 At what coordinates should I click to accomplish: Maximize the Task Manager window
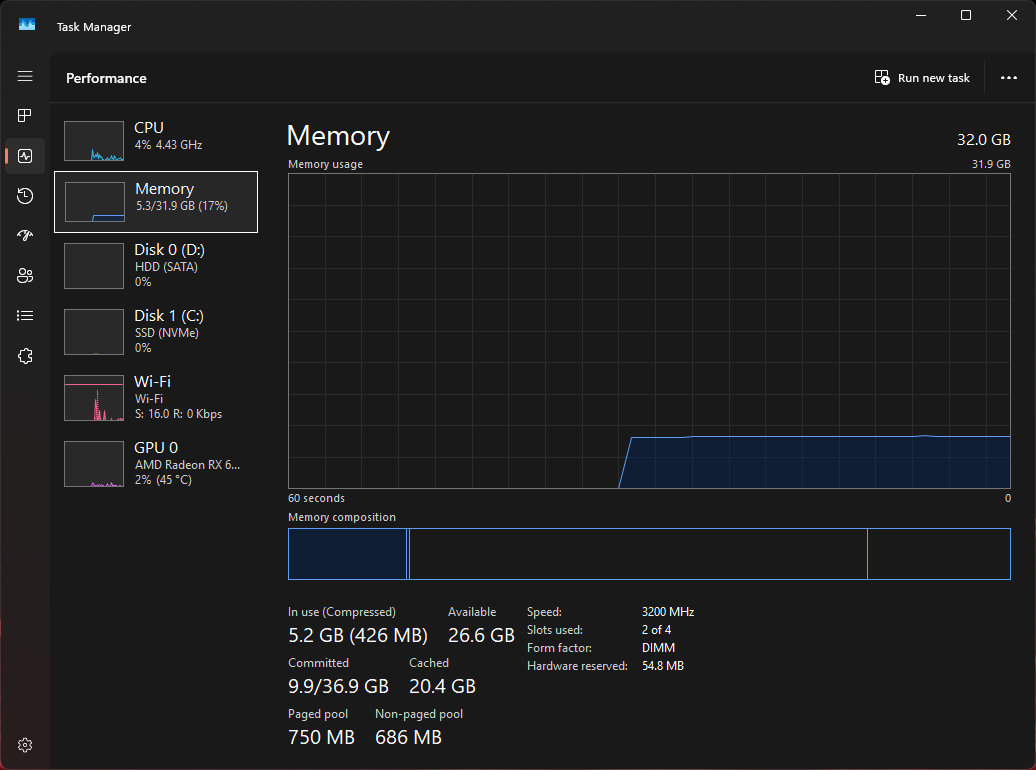pos(965,15)
